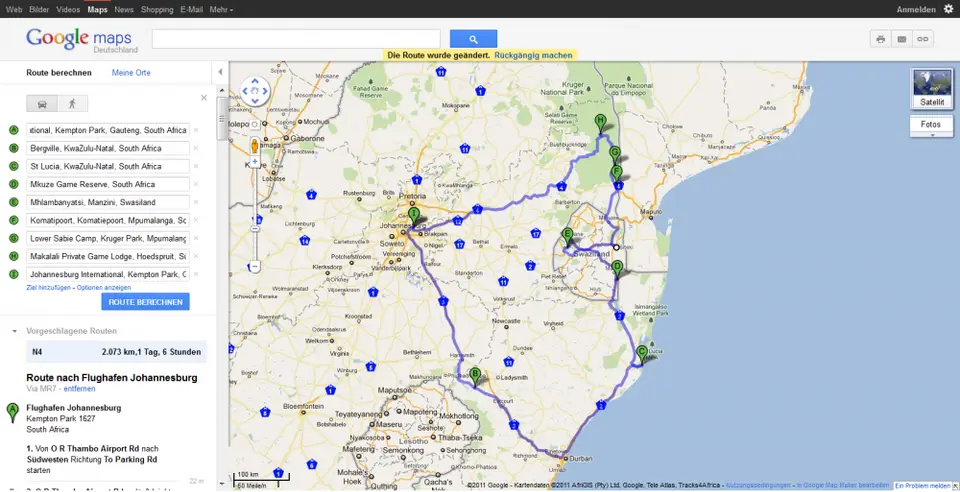Edit the Bergville destination field
The image size is (960, 492).
point(108,148)
